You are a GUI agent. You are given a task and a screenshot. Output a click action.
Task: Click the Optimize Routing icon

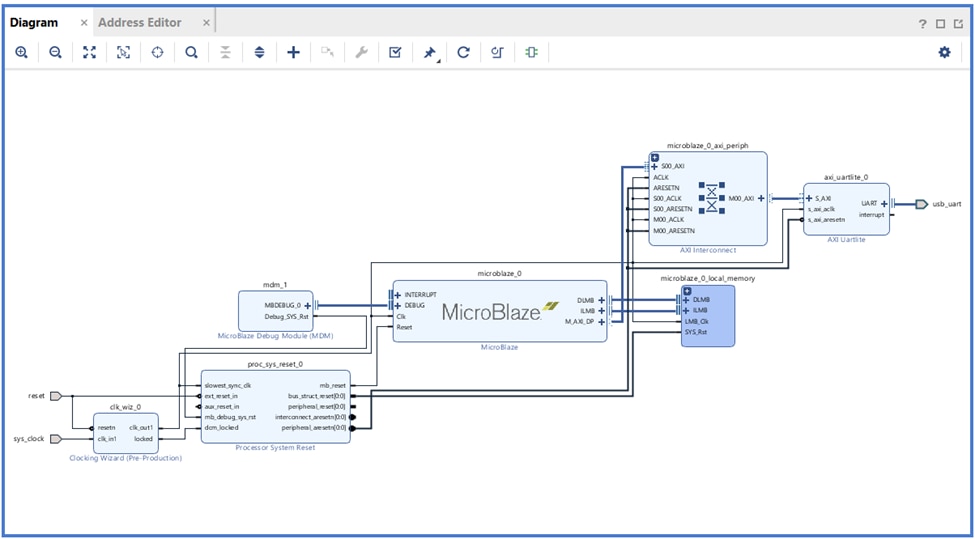click(497, 53)
